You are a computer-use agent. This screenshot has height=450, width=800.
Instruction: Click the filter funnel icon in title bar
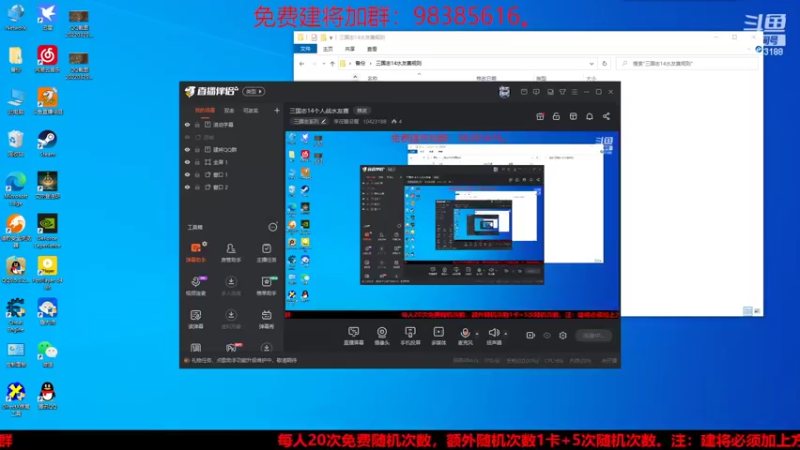562,92
